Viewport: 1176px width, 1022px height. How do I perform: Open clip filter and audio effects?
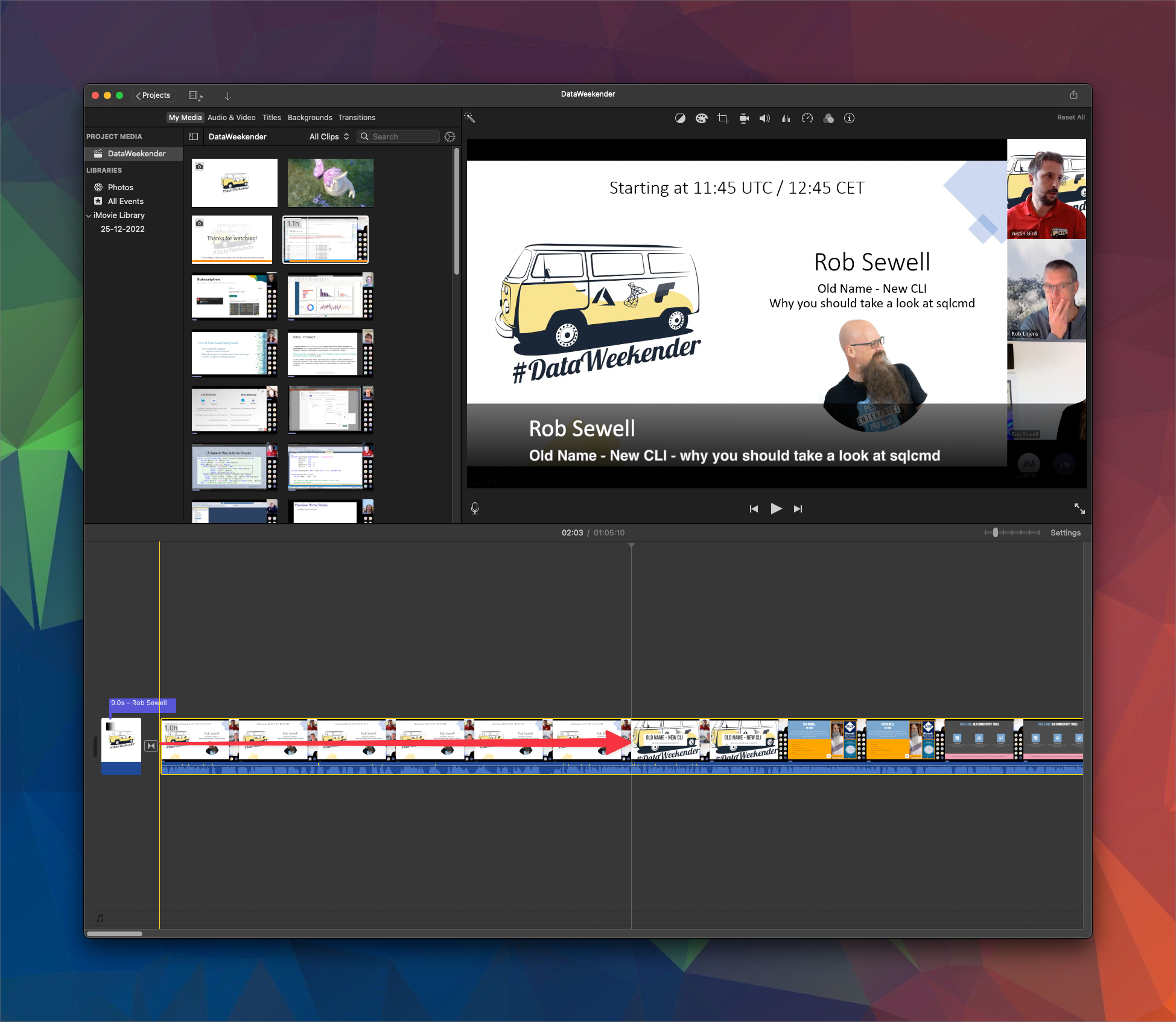[828, 118]
